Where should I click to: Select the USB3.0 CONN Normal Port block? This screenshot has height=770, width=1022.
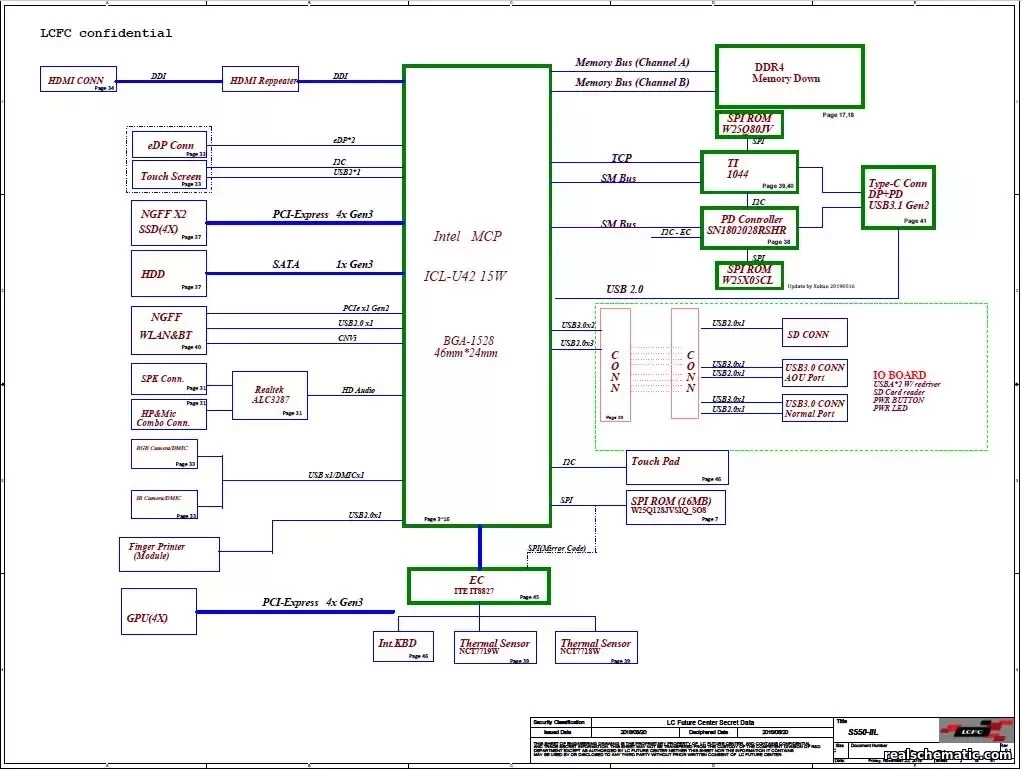click(x=815, y=408)
